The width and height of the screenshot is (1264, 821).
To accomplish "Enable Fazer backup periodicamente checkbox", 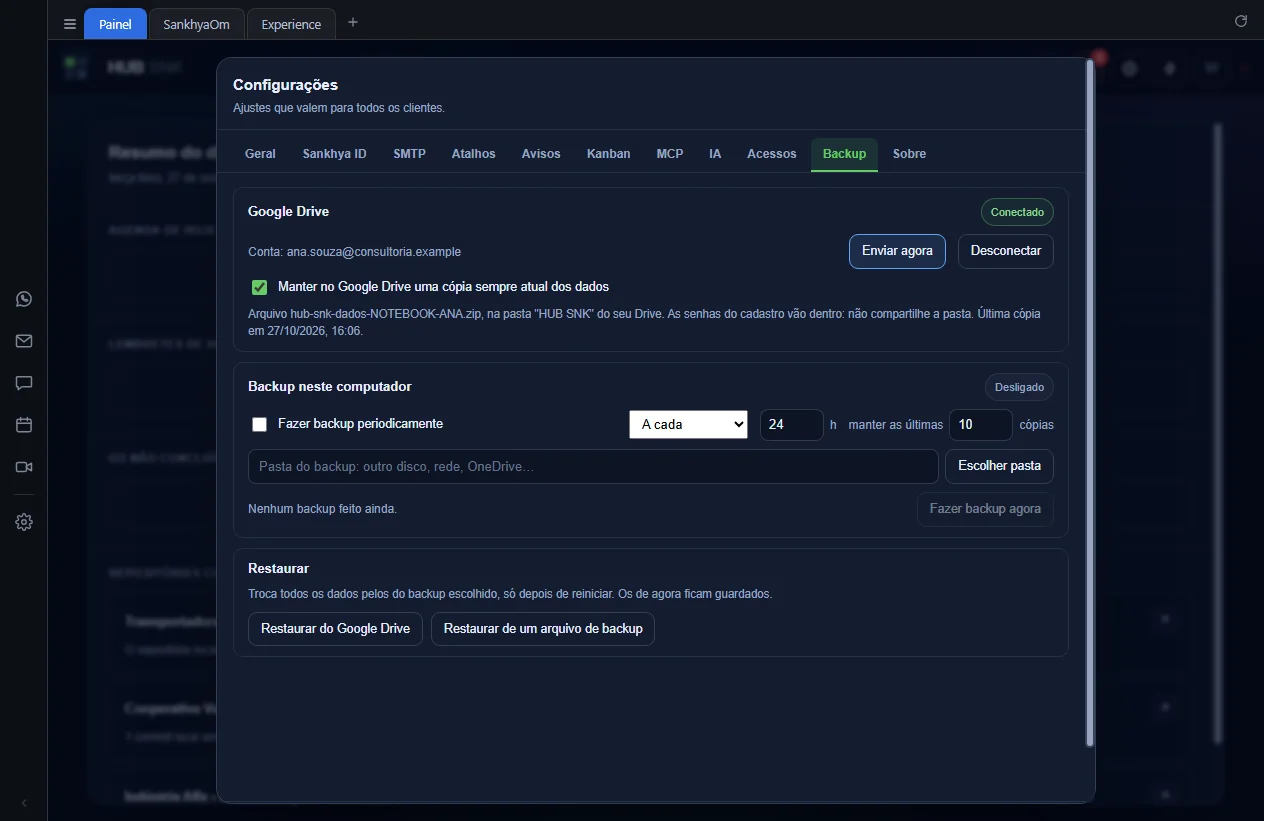I will pos(260,424).
